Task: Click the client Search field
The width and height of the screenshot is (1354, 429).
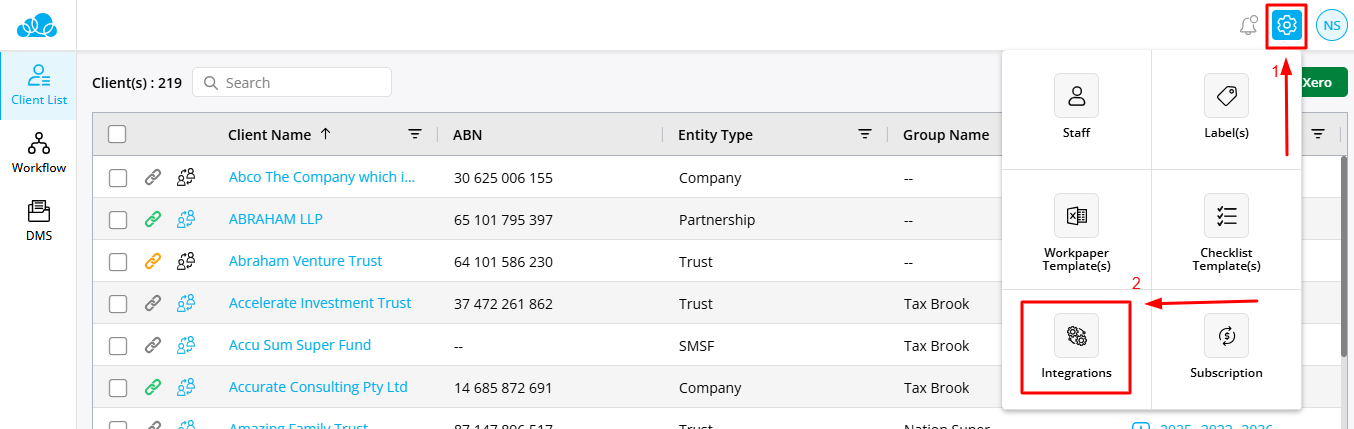Action: point(302,83)
